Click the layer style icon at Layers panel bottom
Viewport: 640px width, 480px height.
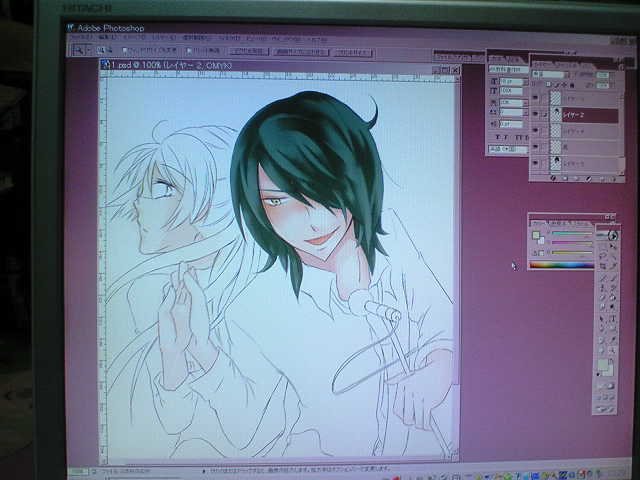[553, 178]
